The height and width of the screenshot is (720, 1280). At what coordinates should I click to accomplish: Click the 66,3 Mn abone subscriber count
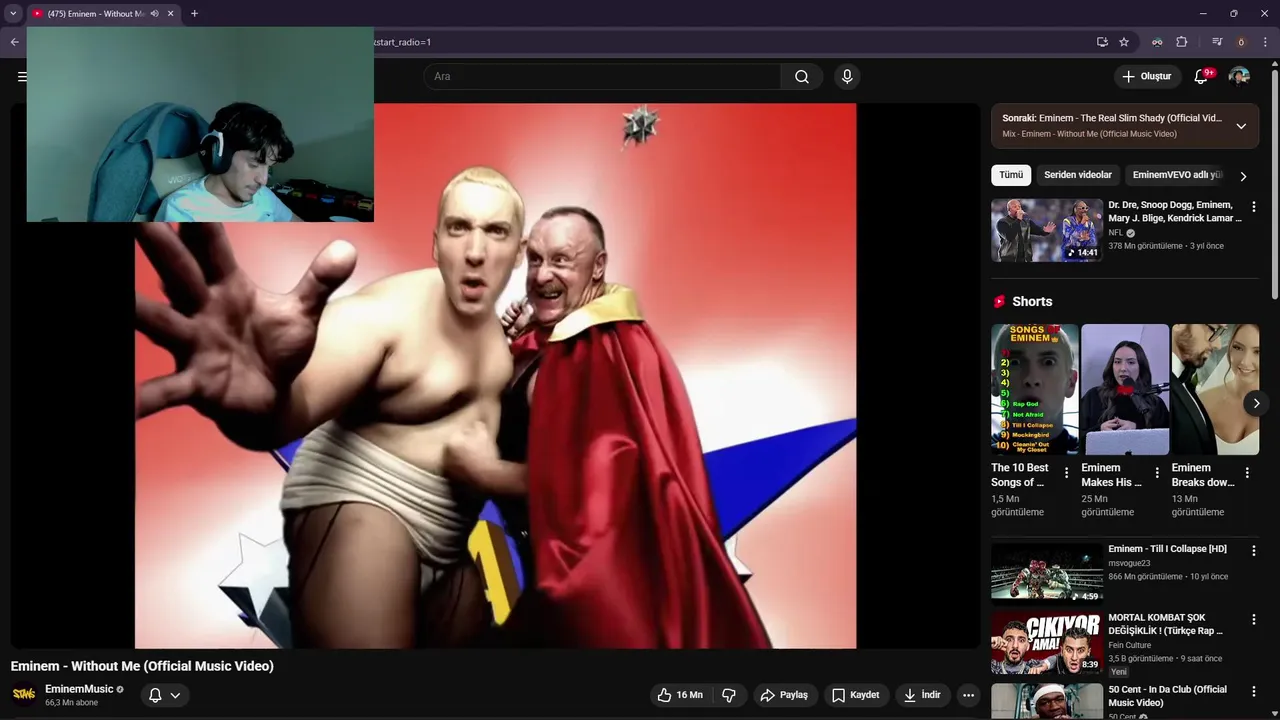click(71, 703)
